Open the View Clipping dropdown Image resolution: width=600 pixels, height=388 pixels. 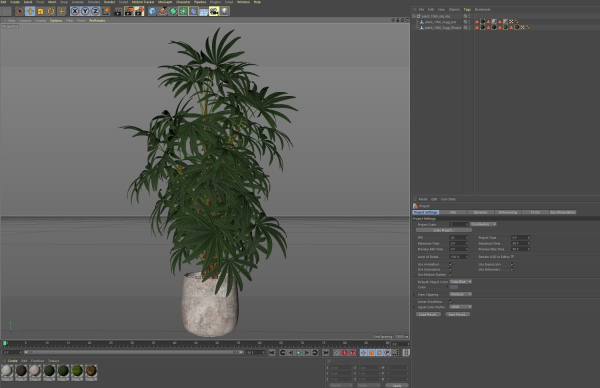[x=461, y=294]
